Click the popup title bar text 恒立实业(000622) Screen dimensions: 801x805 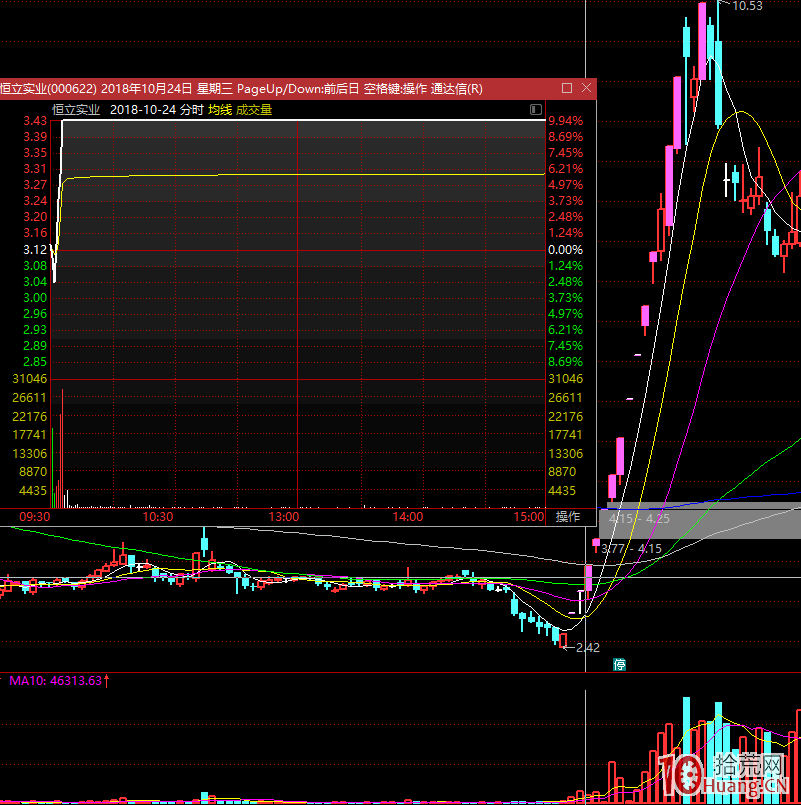48,89
